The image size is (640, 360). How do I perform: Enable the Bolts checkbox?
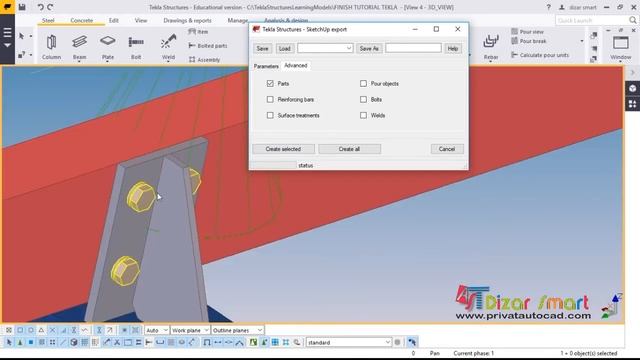click(363, 99)
